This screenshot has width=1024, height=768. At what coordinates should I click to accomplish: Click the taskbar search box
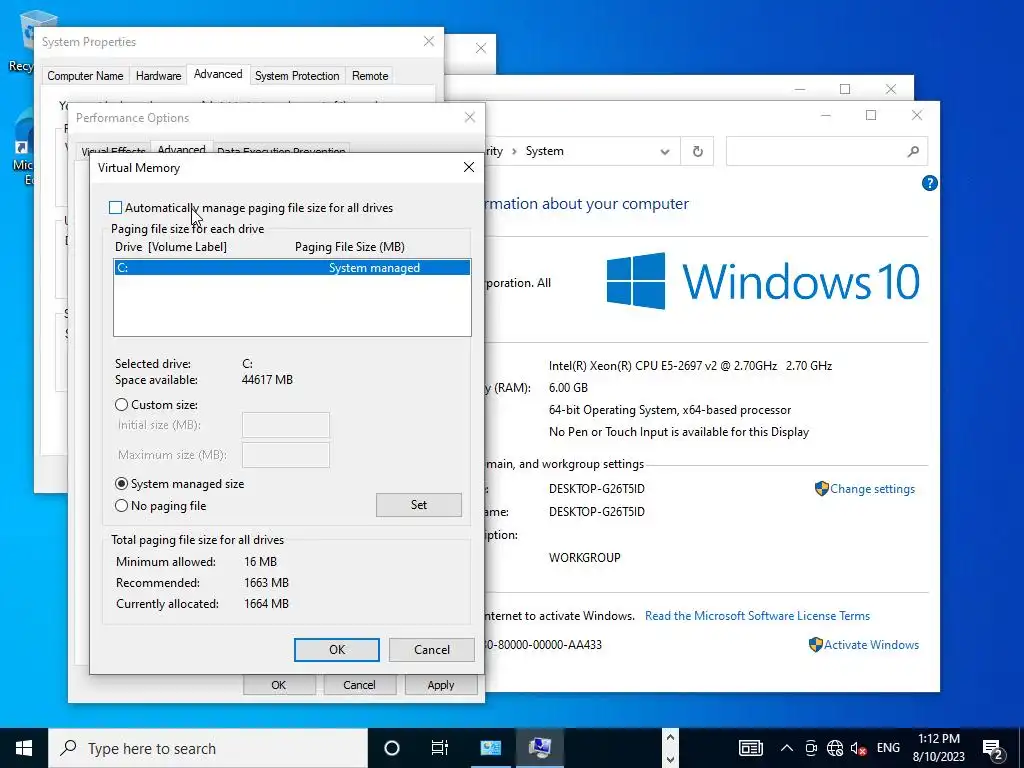click(208, 748)
